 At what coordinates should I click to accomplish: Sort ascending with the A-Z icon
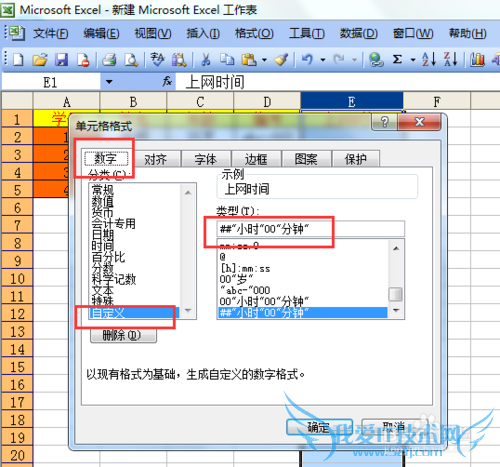[x=429, y=60]
